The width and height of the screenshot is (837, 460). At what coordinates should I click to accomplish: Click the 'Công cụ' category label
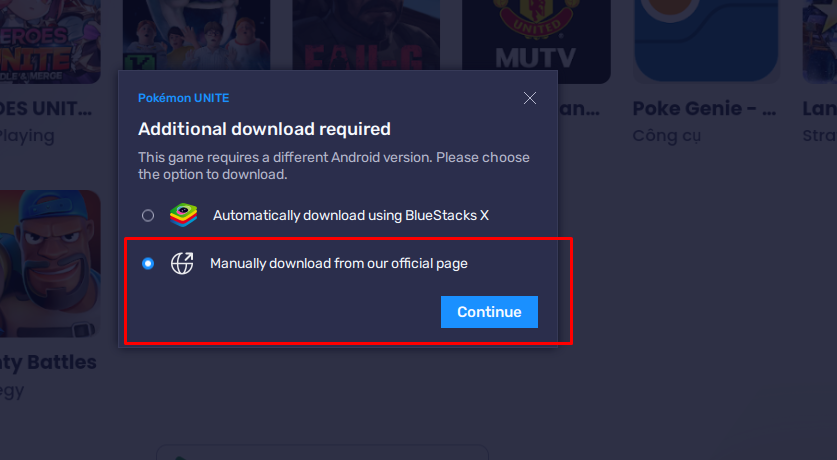pos(666,136)
